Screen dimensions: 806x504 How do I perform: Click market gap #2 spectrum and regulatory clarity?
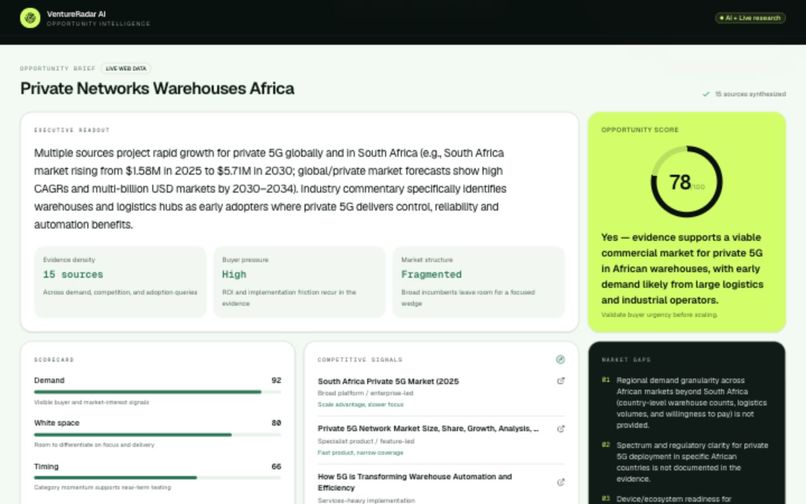692,462
